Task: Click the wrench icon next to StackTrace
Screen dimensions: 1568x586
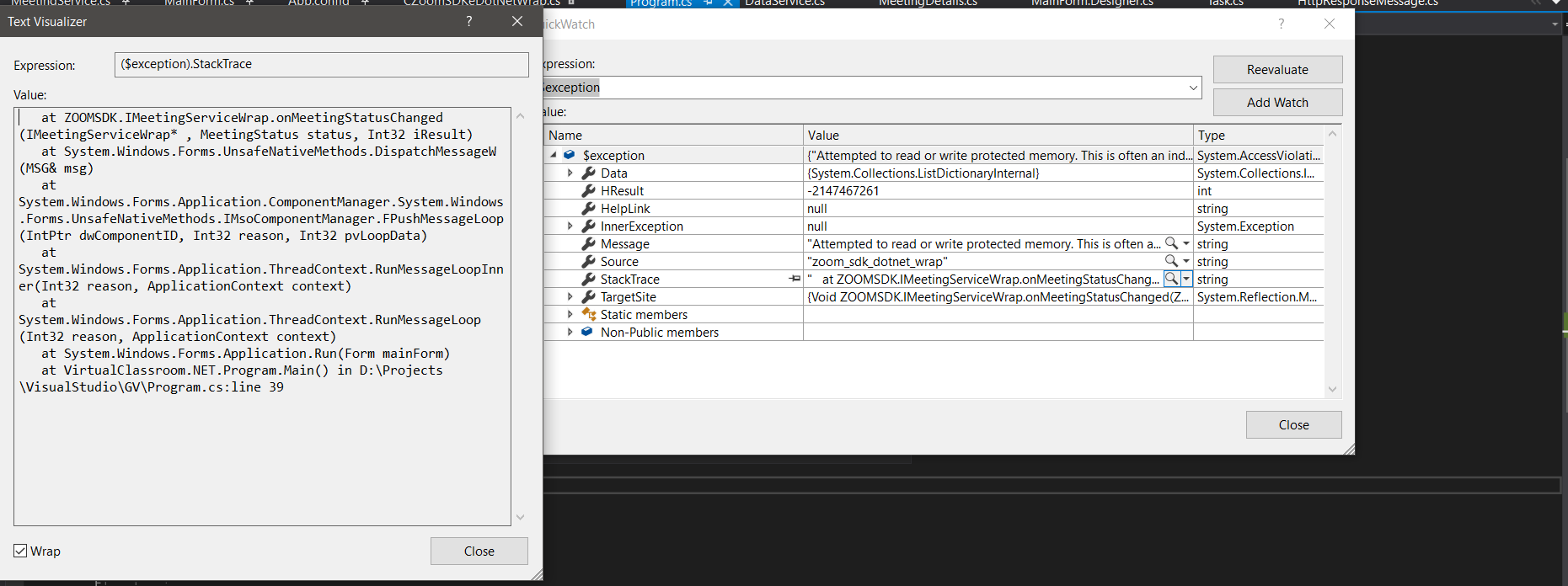Action: coord(589,279)
